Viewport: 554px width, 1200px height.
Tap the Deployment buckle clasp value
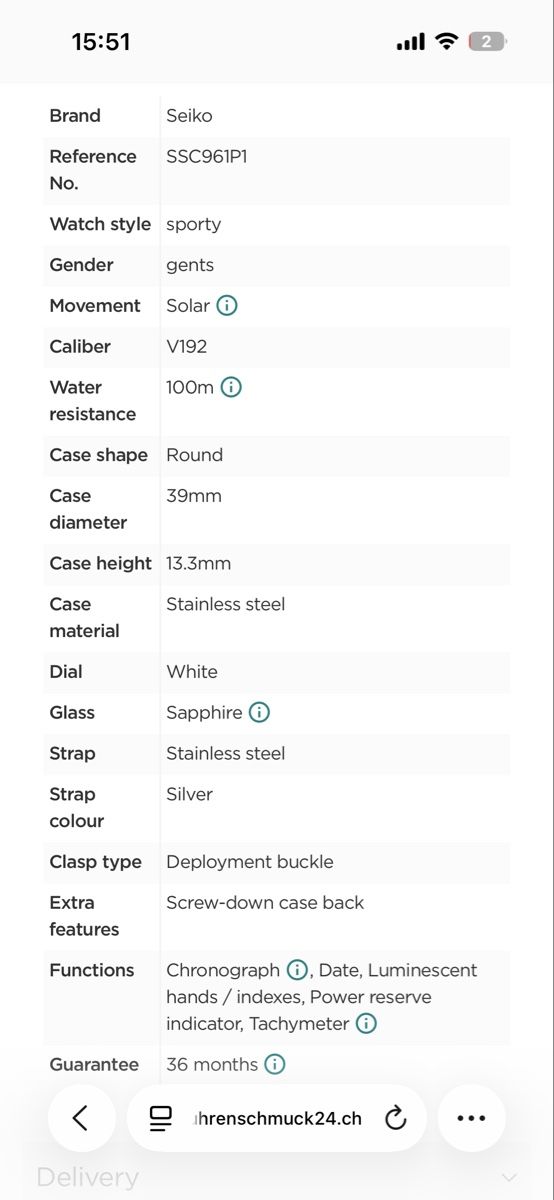[x=250, y=862]
